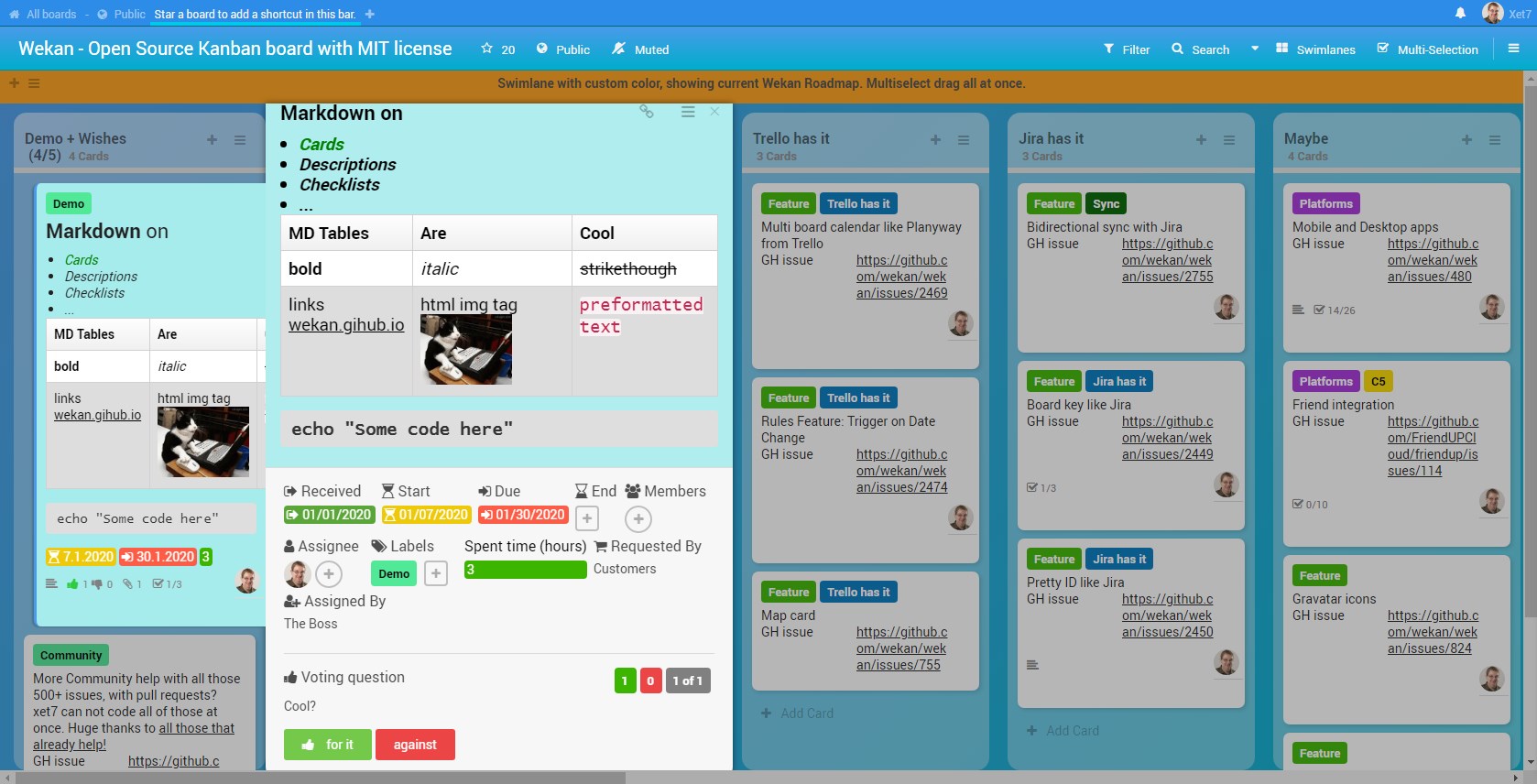
Task: Click The Boss assigned-by value
Action: click(x=311, y=624)
